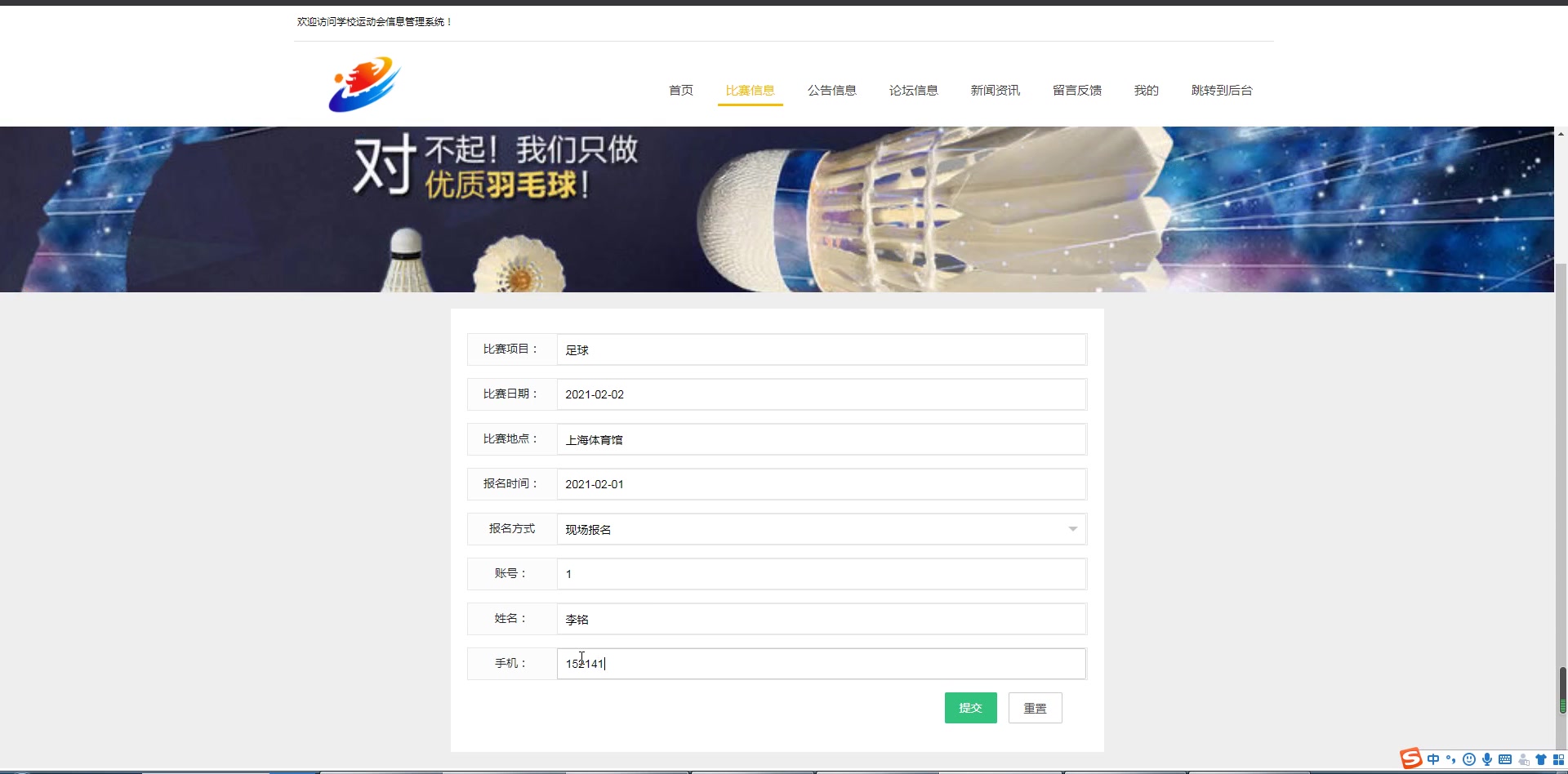Click the 报名时间： label

pyautogui.click(x=510, y=483)
